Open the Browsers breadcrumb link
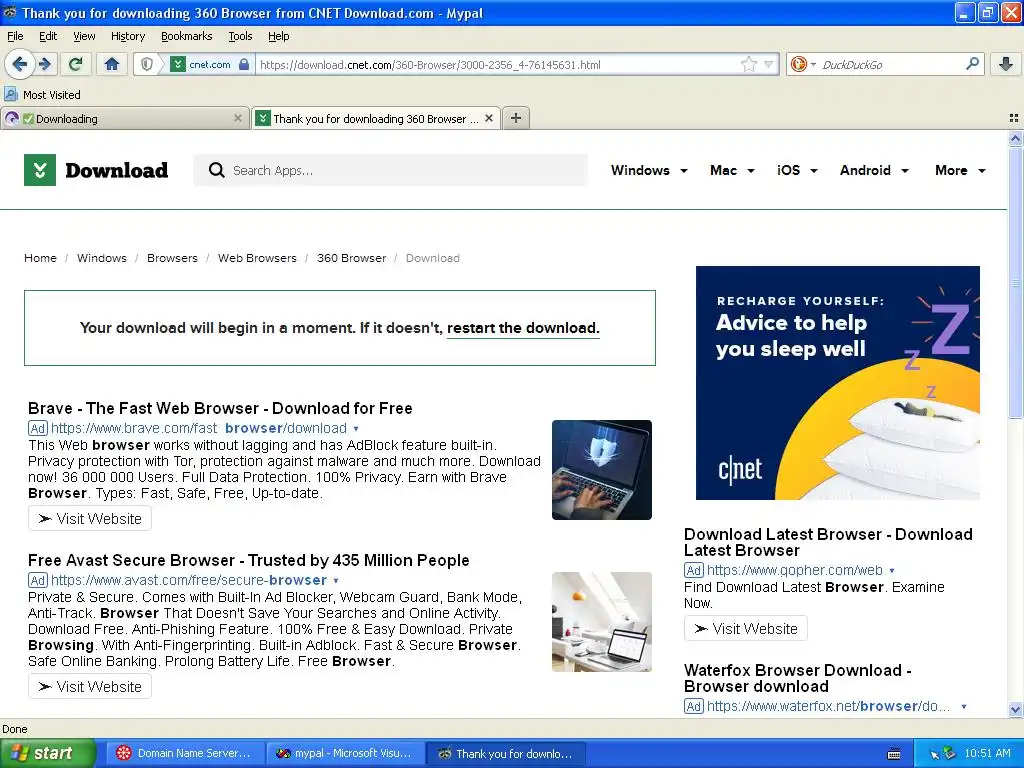This screenshot has width=1024, height=768. pyautogui.click(x=172, y=258)
